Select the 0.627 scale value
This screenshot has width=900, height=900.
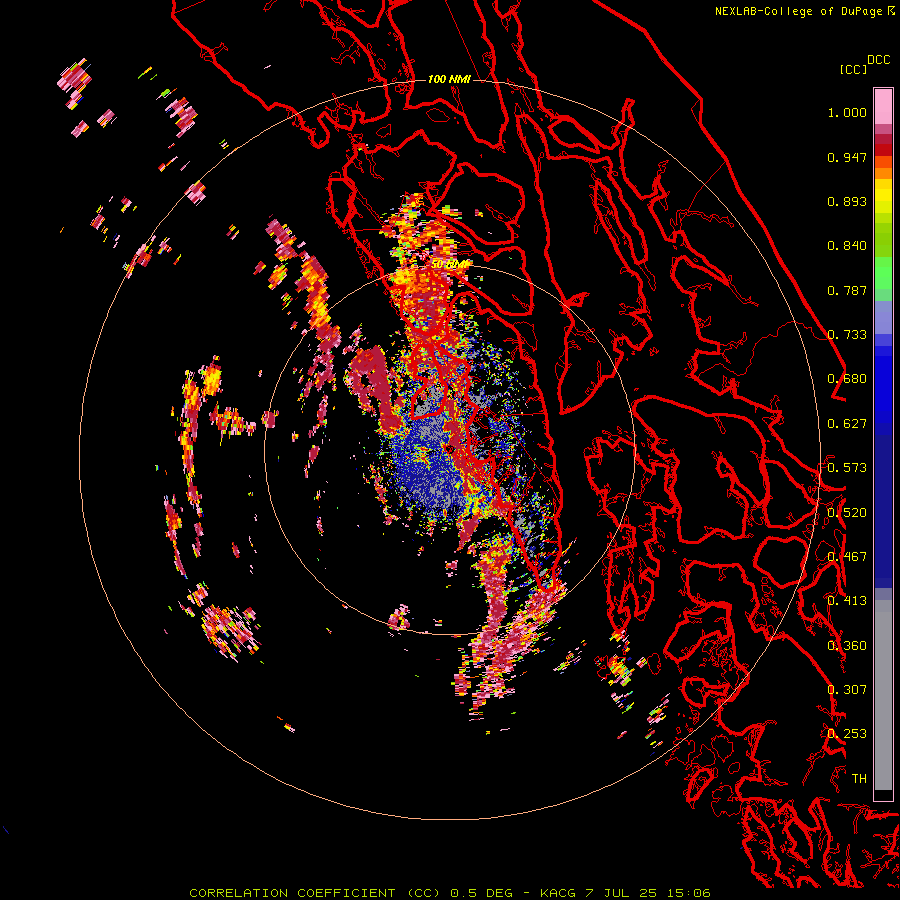[x=847, y=424]
